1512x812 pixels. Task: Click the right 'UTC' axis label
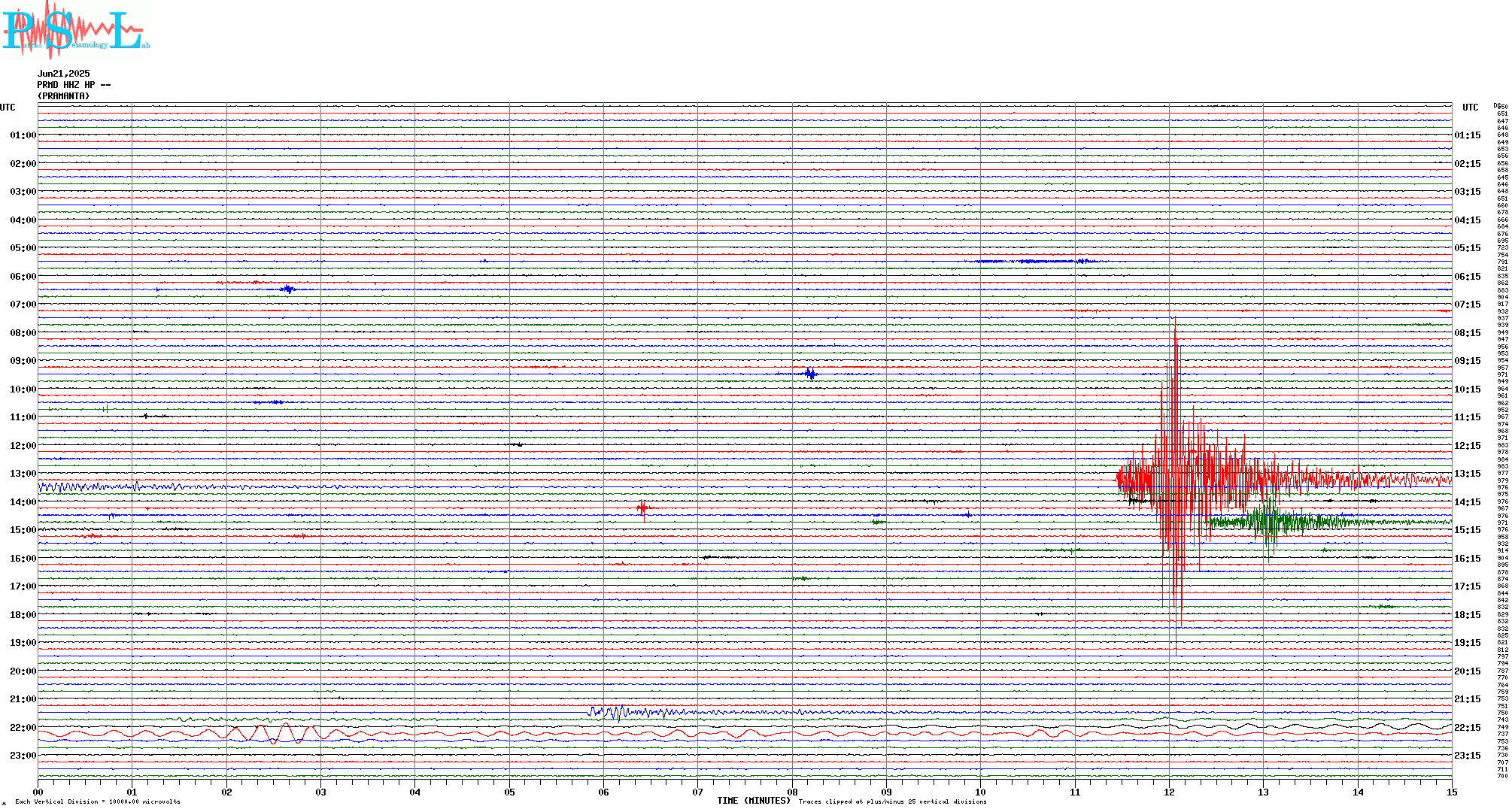pos(1471,108)
